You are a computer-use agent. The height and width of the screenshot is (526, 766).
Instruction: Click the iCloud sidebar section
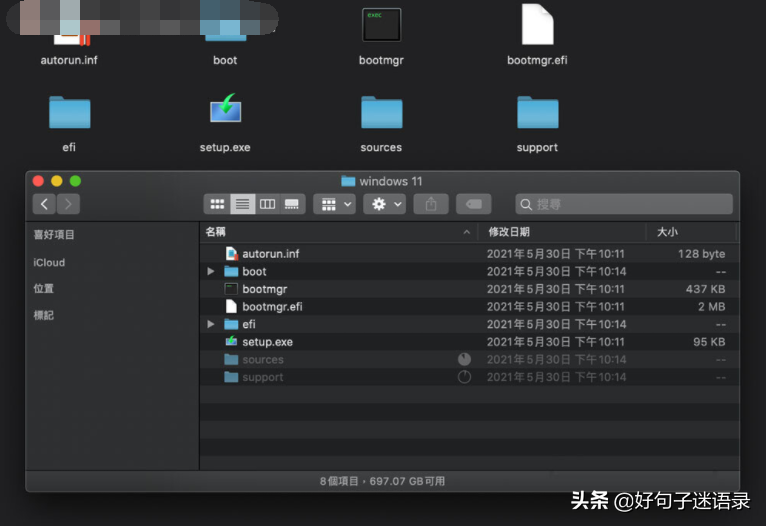(x=49, y=263)
